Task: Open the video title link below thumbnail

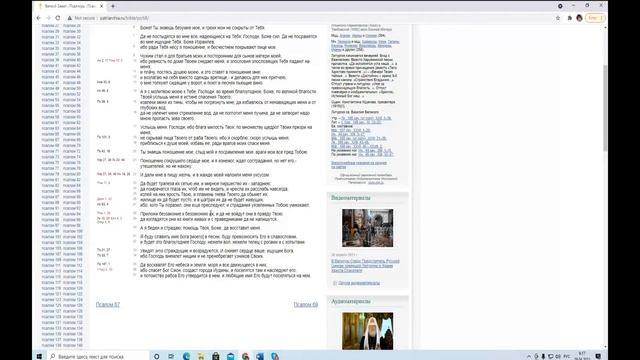Action: coord(365,266)
